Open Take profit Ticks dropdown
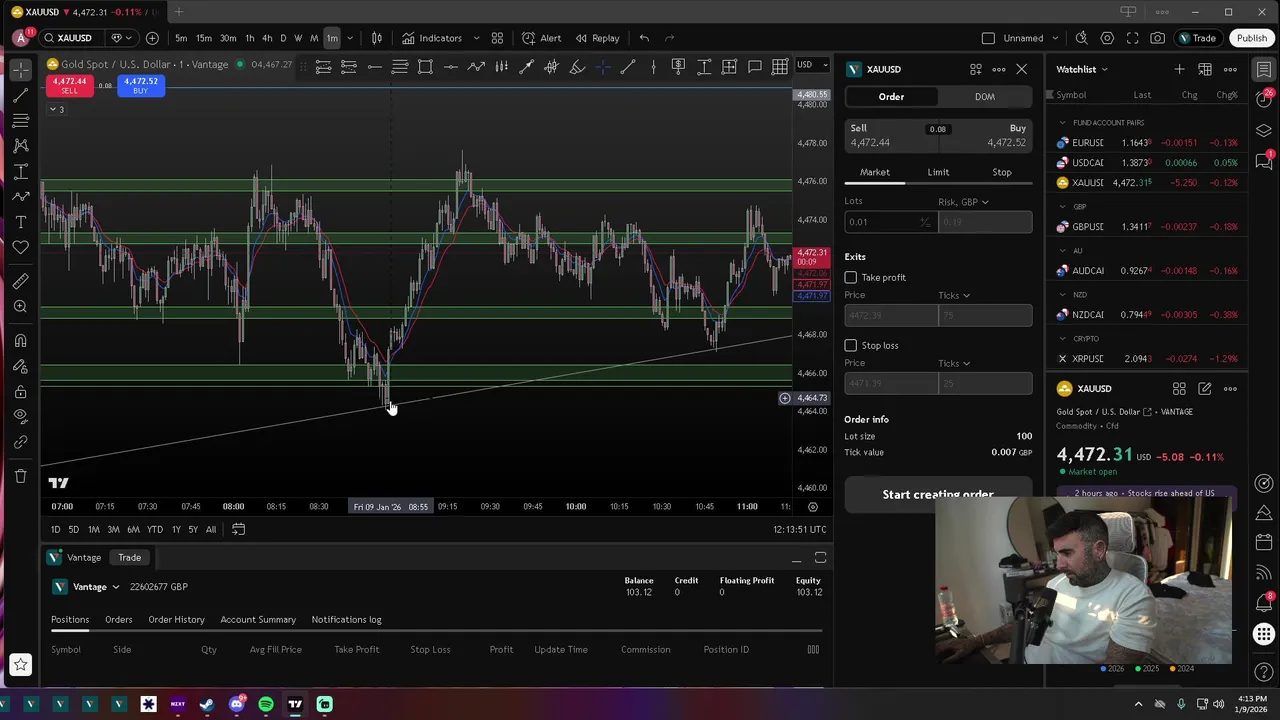Viewport: 1280px width, 720px height. [x=954, y=295]
